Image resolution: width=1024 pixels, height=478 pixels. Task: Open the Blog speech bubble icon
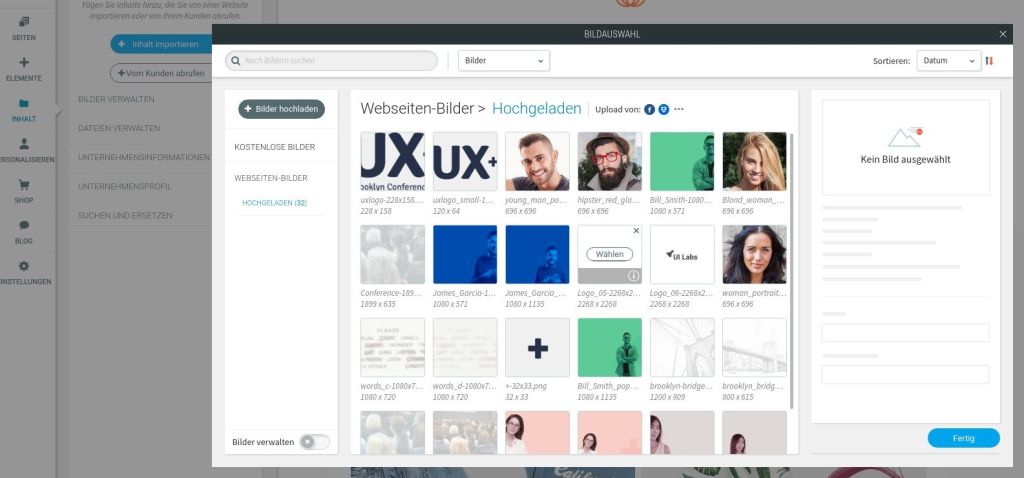(x=24, y=225)
